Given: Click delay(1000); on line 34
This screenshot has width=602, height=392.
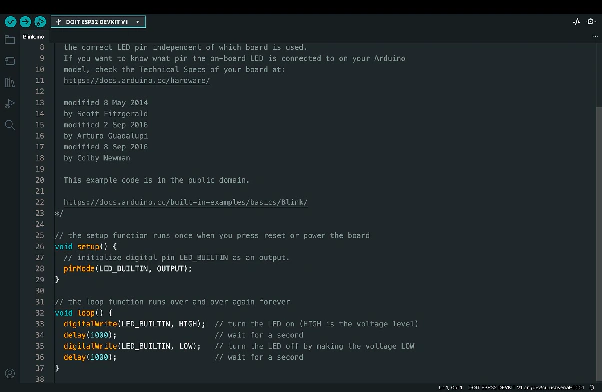Looking at the screenshot, I should [90, 335].
